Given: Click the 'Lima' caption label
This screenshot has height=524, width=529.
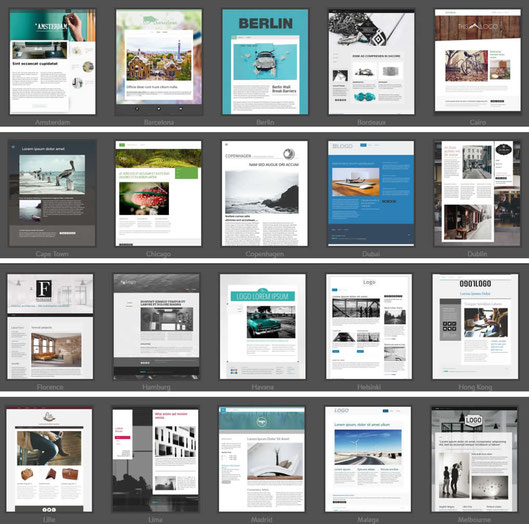Looking at the screenshot, I should [x=156, y=520].
